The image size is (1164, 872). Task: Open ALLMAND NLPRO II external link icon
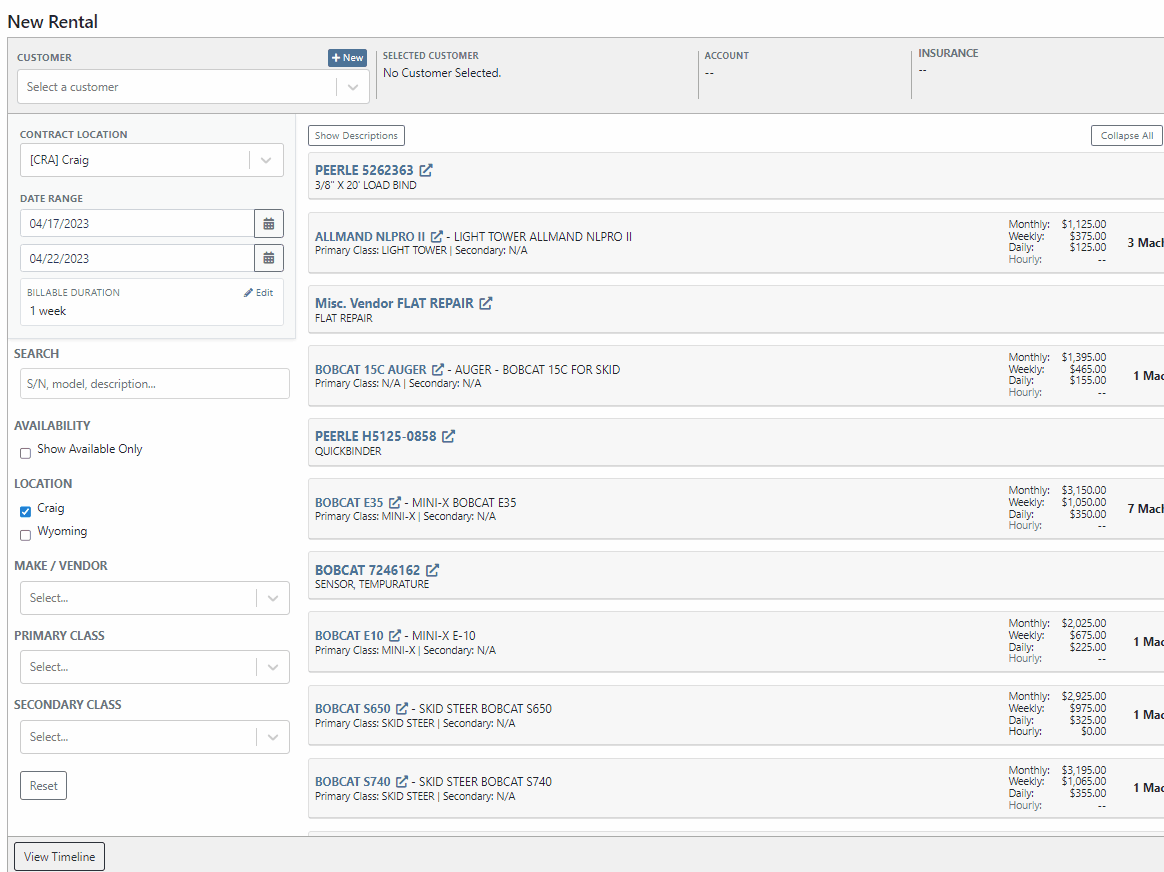(437, 236)
